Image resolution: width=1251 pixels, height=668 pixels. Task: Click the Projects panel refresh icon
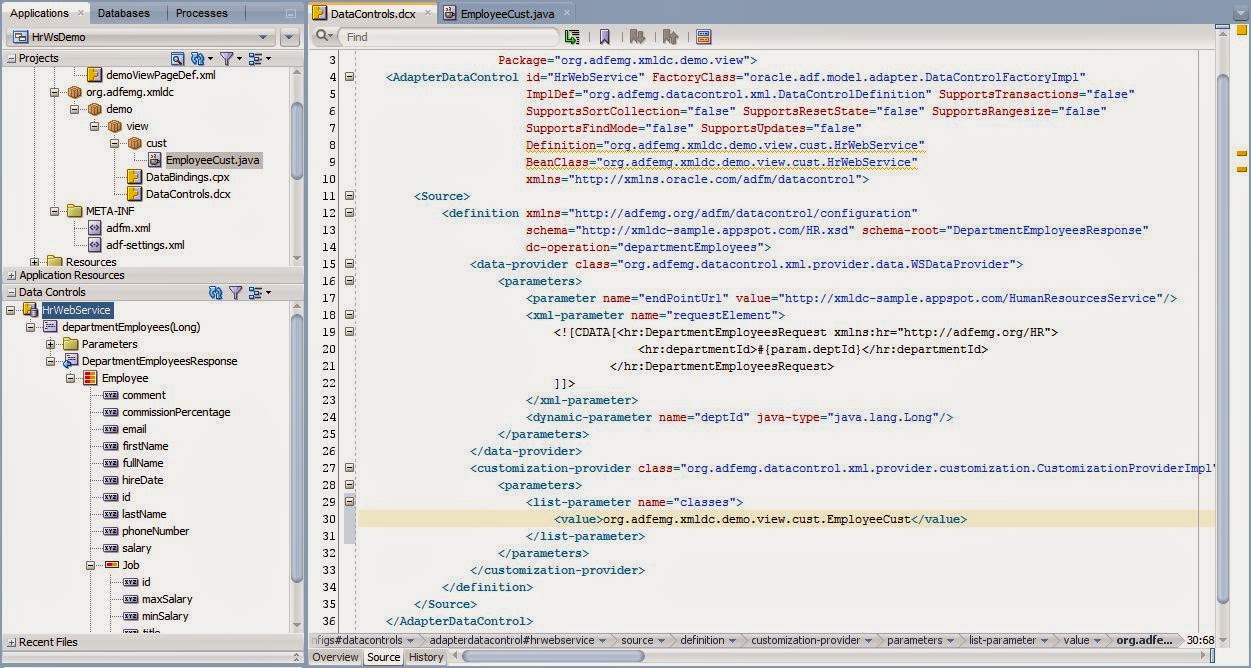200,59
